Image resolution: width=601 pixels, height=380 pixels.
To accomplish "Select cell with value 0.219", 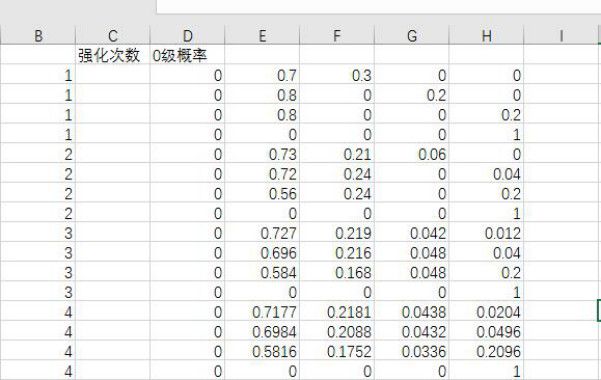I will click(337, 233).
